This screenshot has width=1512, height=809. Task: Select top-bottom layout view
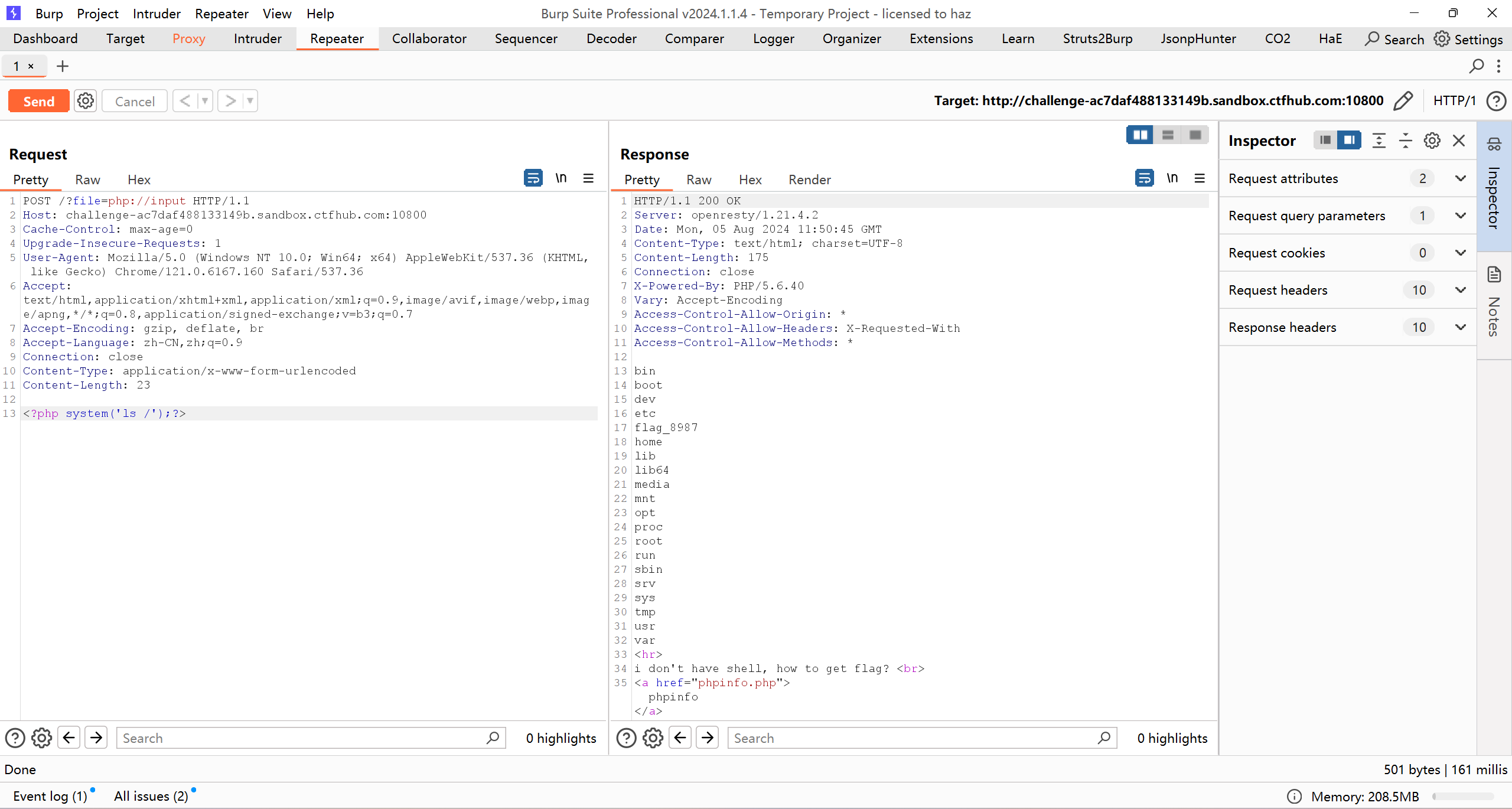1168,135
